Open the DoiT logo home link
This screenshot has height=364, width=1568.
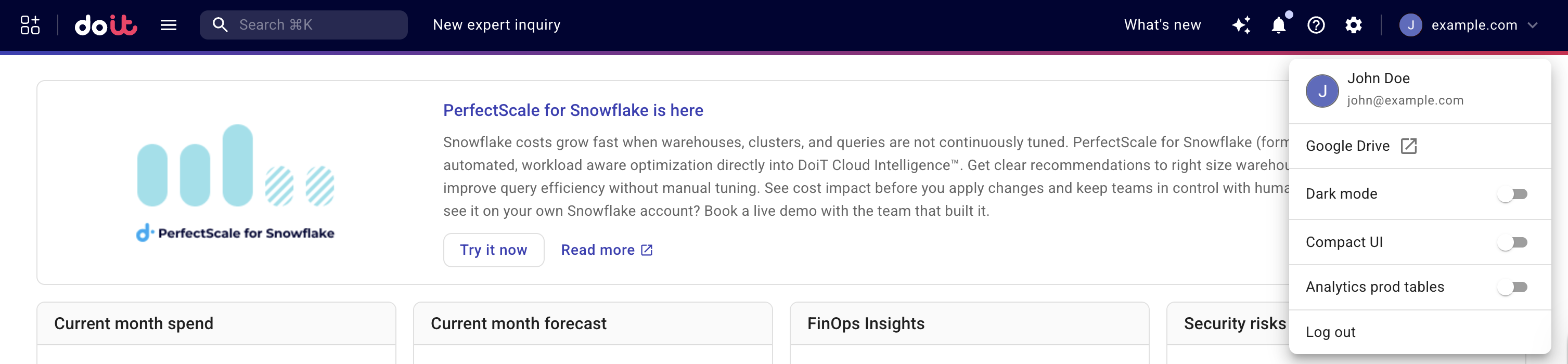(106, 25)
